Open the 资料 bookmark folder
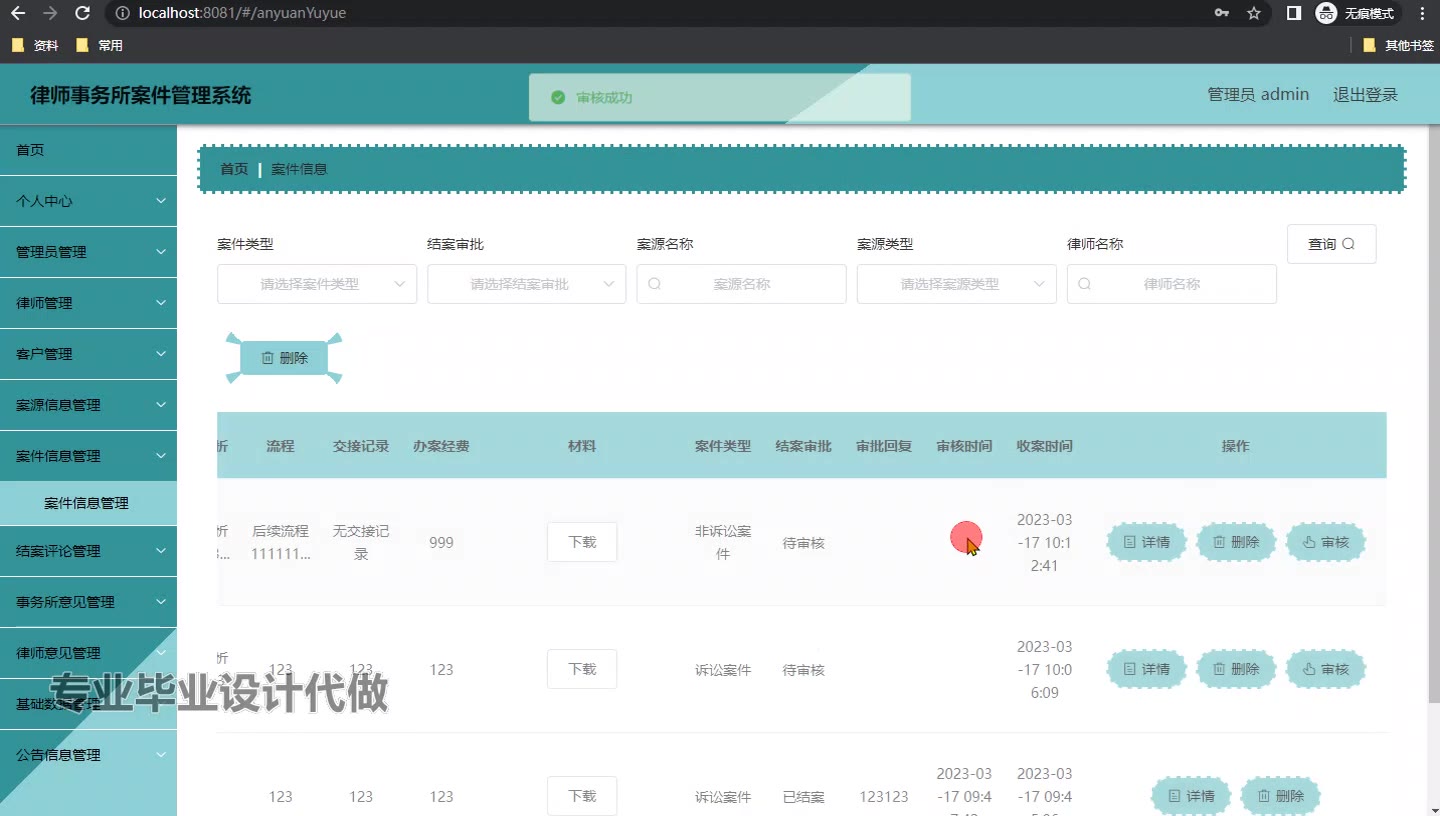Image resolution: width=1440 pixels, height=816 pixels. pos(35,45)
